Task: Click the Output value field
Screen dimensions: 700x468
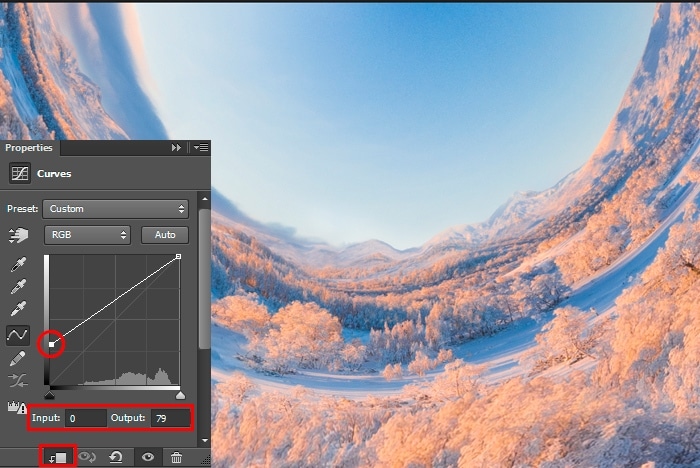Action: (x=168, y=417)
